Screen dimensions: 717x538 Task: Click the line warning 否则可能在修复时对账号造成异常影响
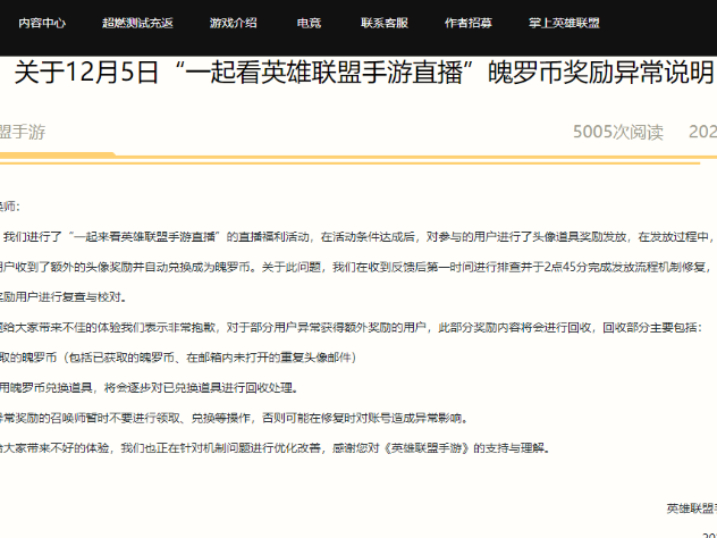pyautogui.click(x=234, y=418)
